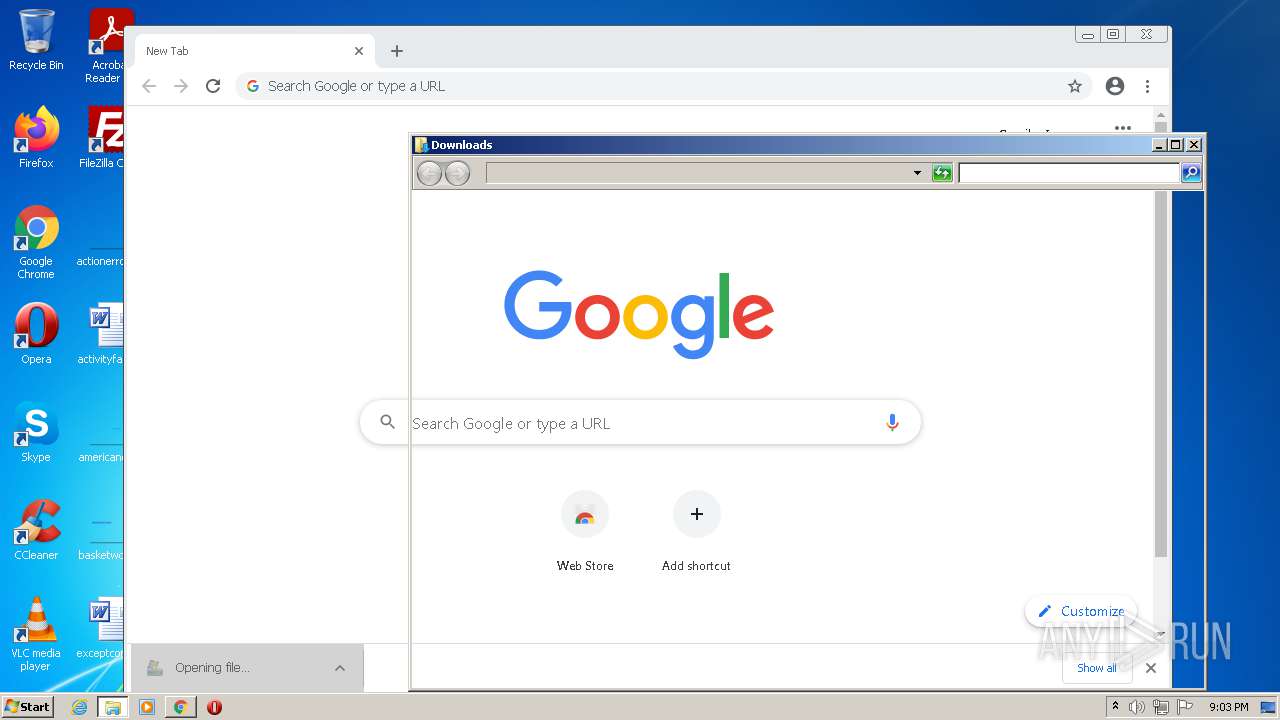Open Firefox desktop icon
Viewport: 1280px width, 720px height.
(36, 138)
